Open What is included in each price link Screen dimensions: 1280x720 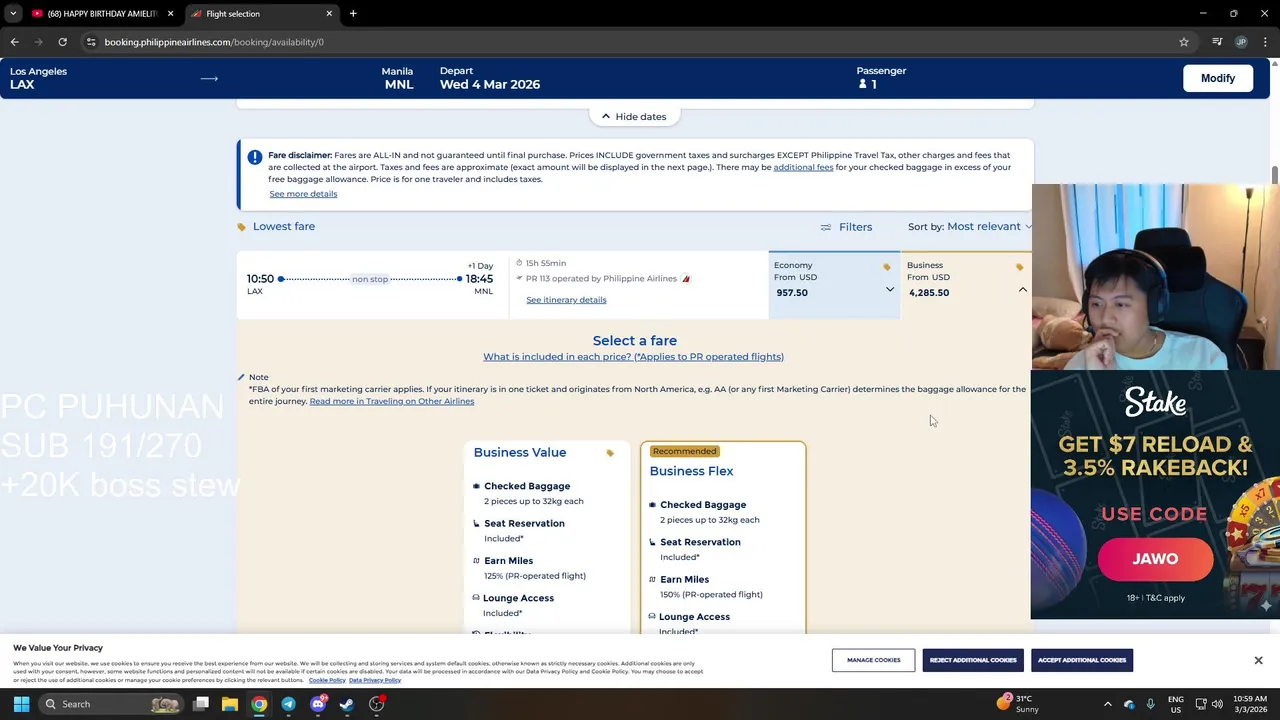(x=633, y=357)
